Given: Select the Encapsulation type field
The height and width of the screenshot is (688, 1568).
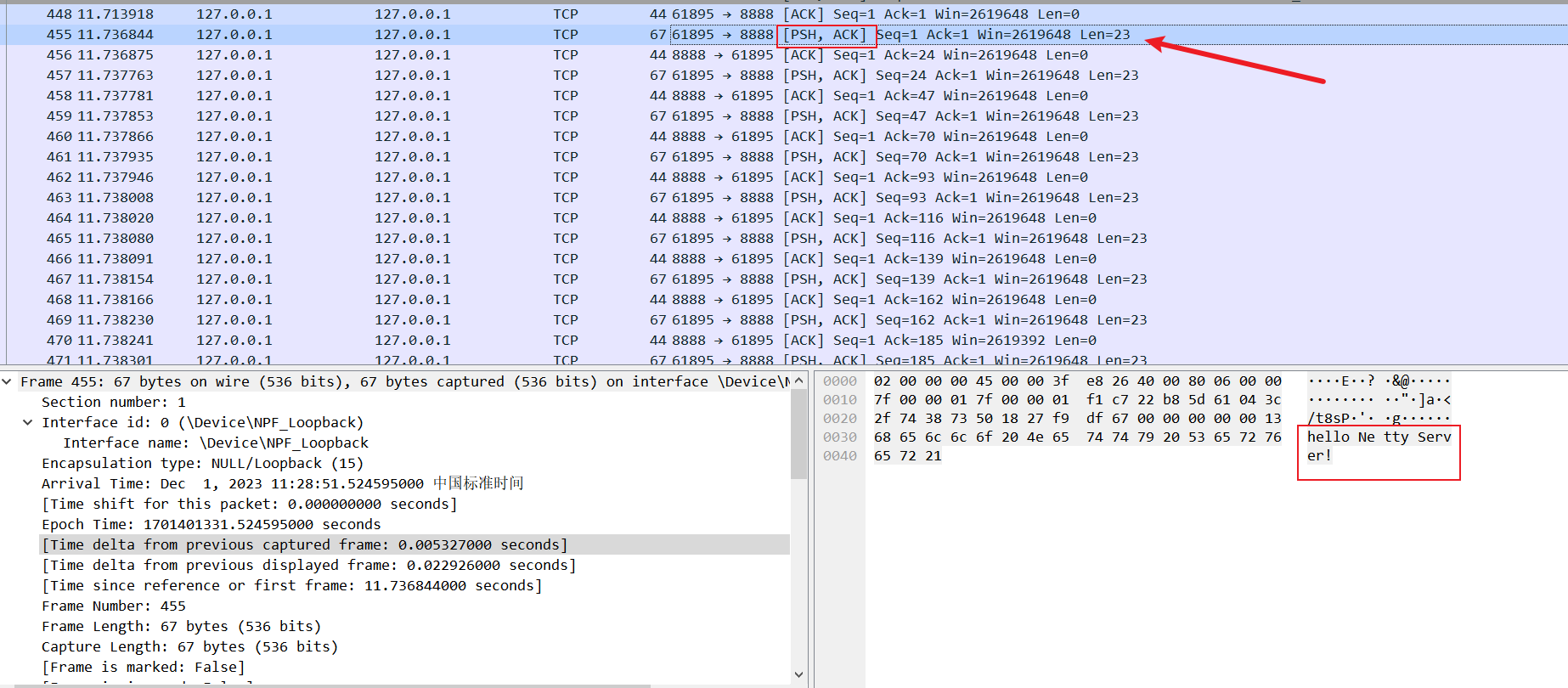Looking at the screenshot, I should coord(202,464).
